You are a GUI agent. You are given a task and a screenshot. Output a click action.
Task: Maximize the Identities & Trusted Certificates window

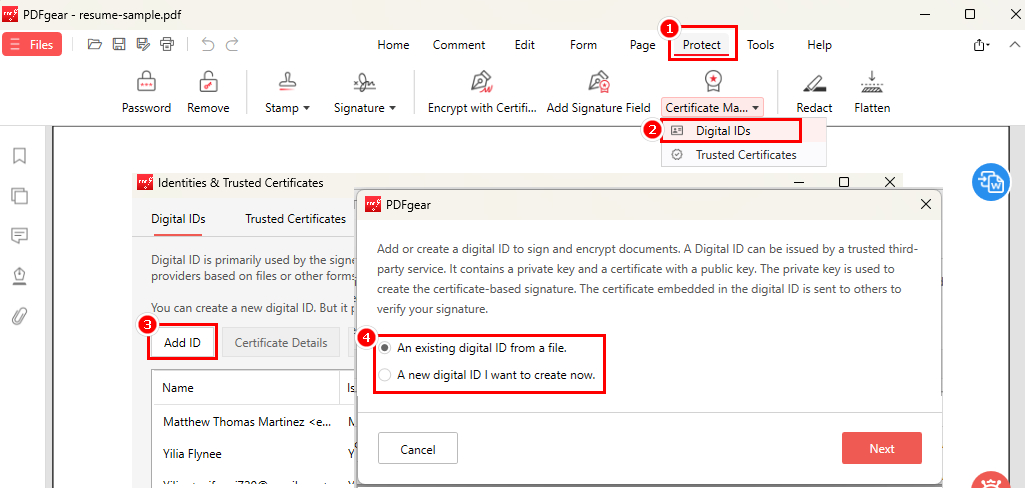pos(844,182)
